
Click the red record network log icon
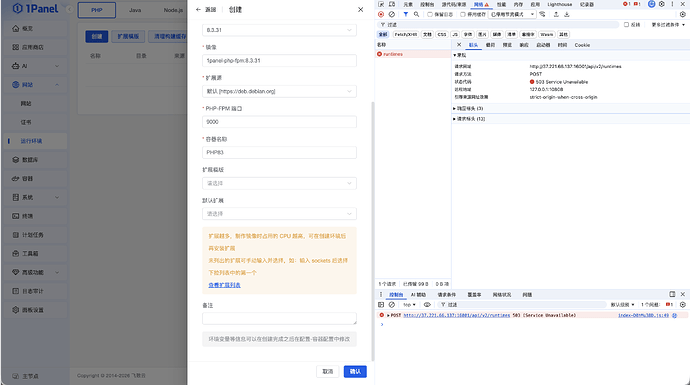tap(381, 15)
